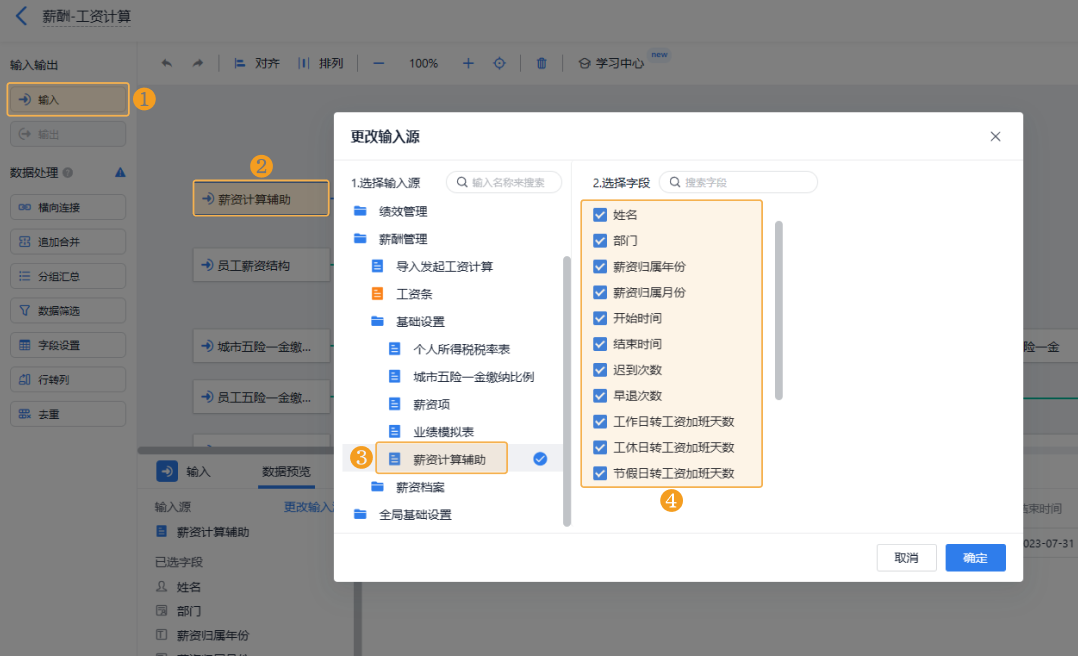1078x656 pixels.
Task: Click the zoom out minus icon
Action: pyautogui.click(x=379, y=63)
